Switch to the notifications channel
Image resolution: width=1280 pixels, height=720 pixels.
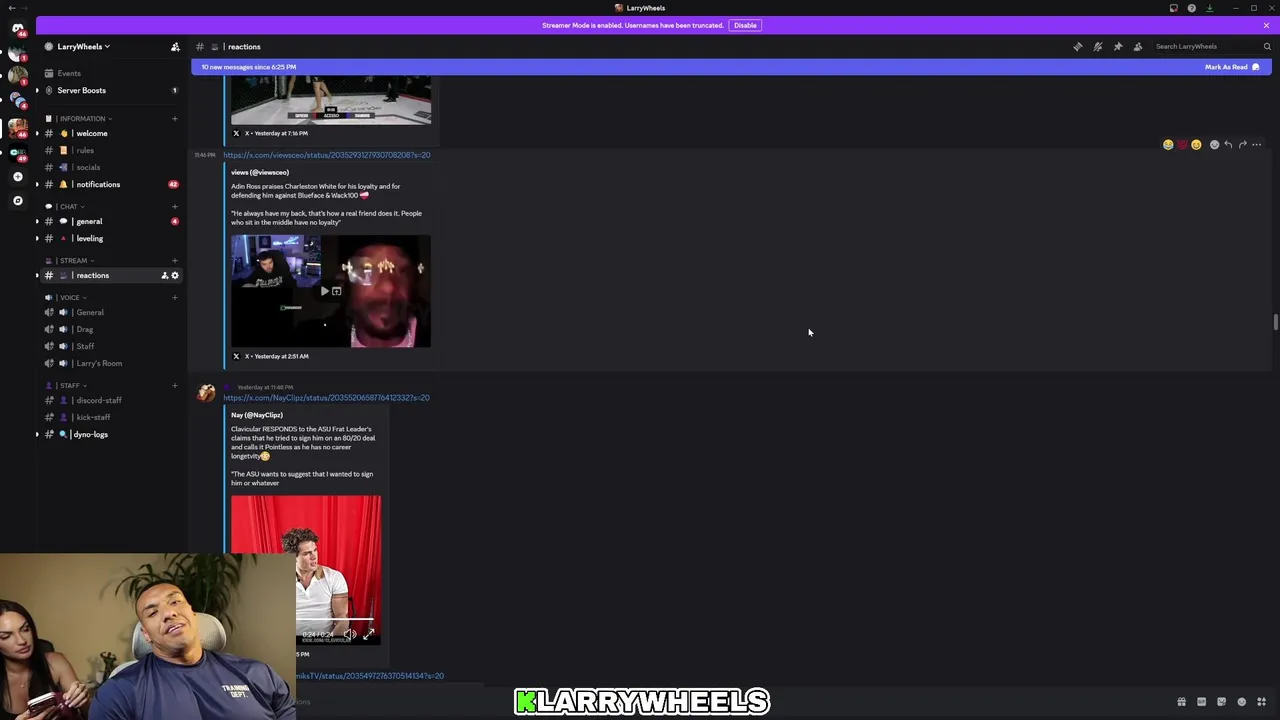pyautogui.click(x=110, y=185)
